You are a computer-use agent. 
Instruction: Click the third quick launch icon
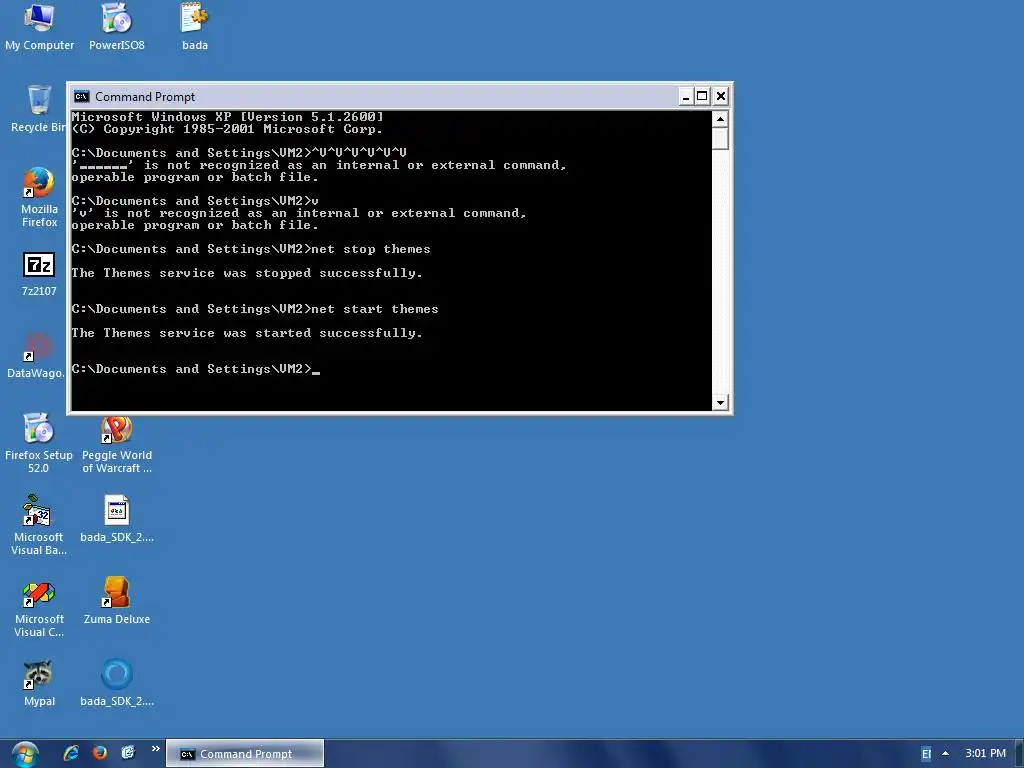[x=128, y=753]
